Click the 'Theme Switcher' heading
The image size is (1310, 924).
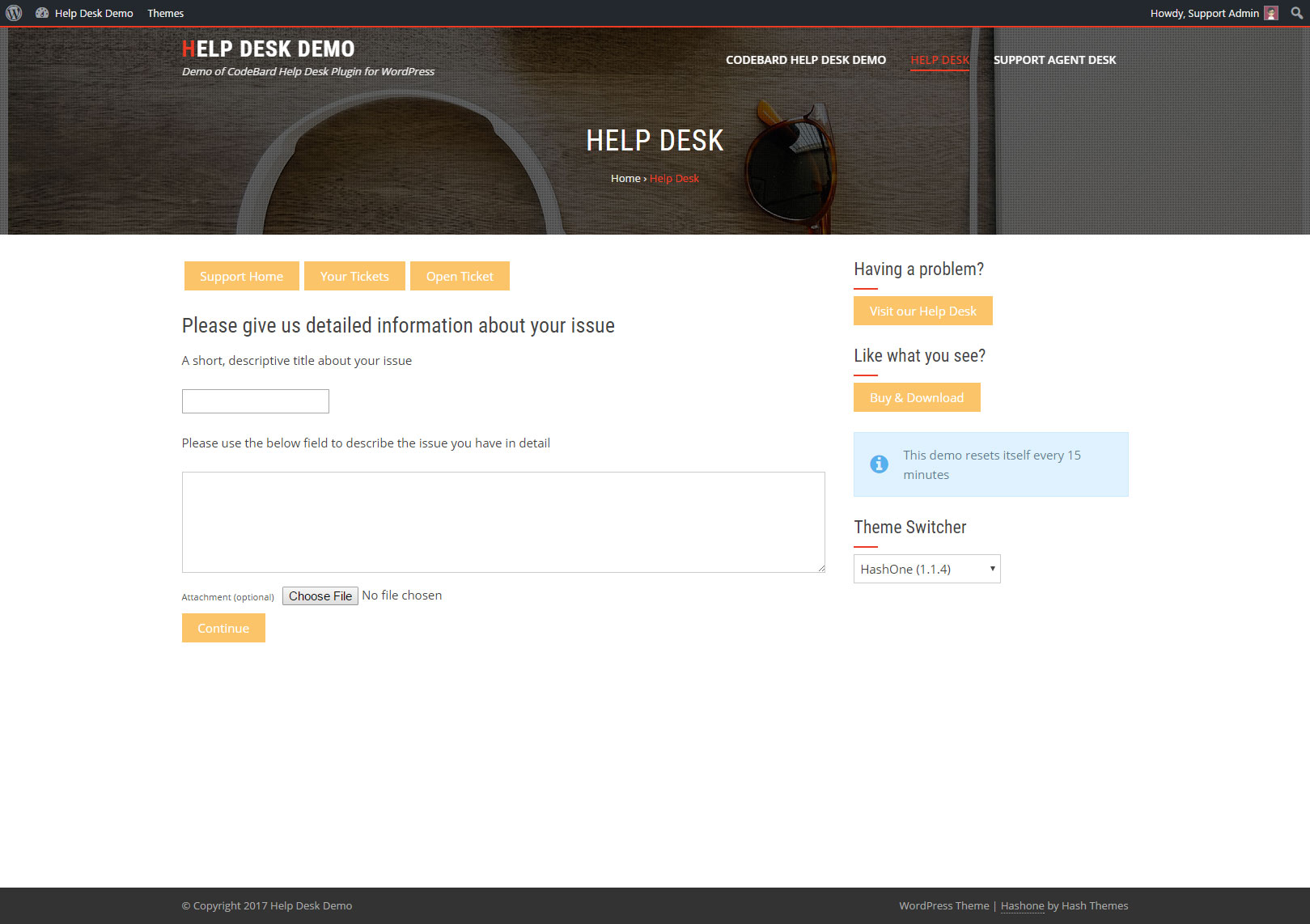(x=910, y=528)
